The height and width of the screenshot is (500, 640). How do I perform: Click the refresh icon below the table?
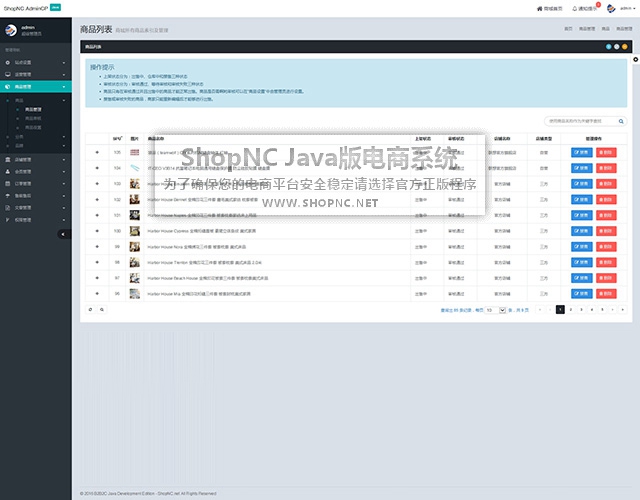pos(91,309)
